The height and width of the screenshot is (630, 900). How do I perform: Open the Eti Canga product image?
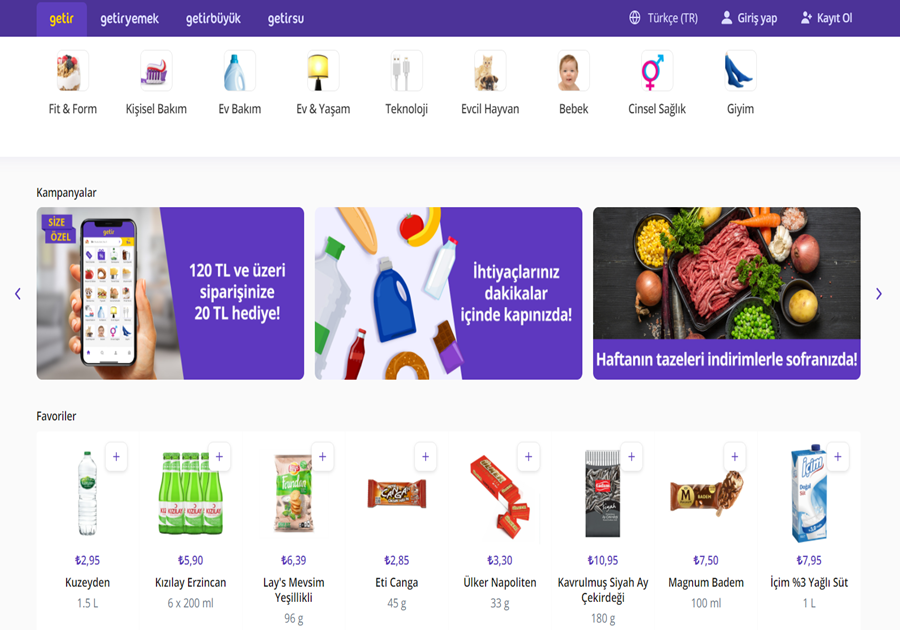coord(397,494)
